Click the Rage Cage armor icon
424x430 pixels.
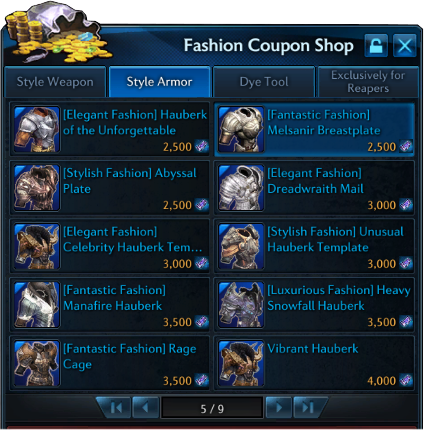point(37,363)
